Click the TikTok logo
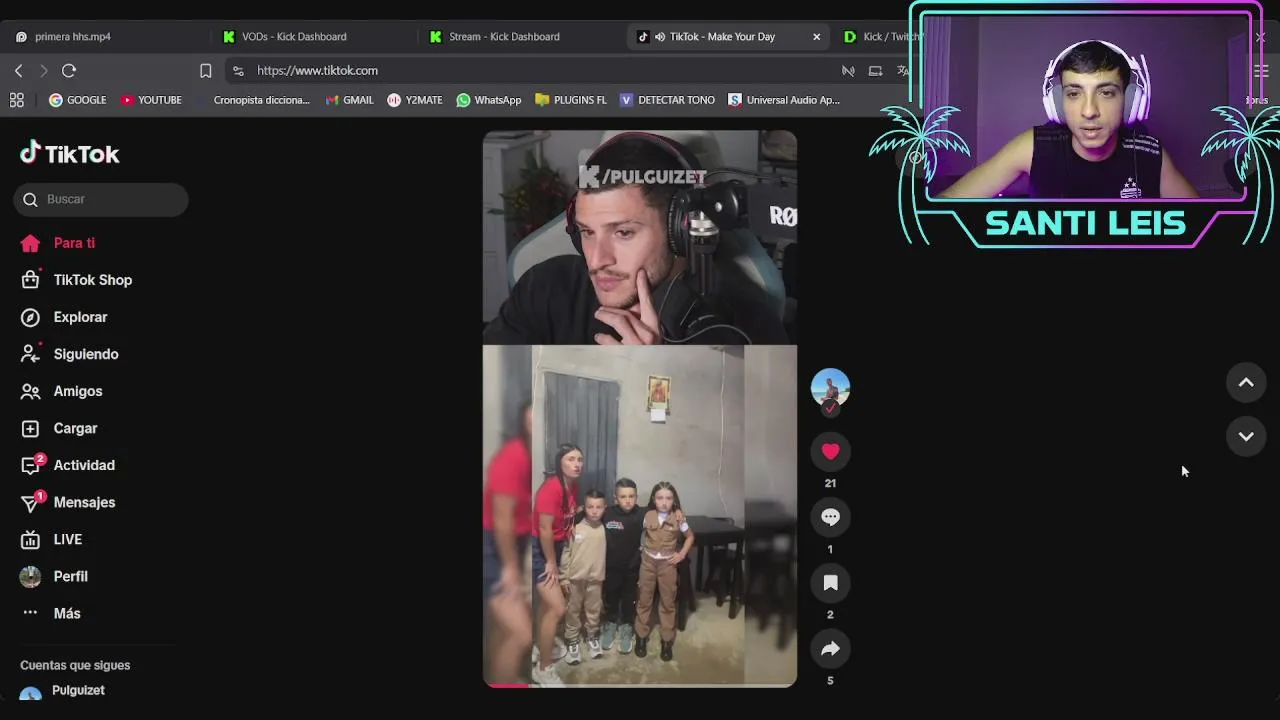 [x=69, y=153]
